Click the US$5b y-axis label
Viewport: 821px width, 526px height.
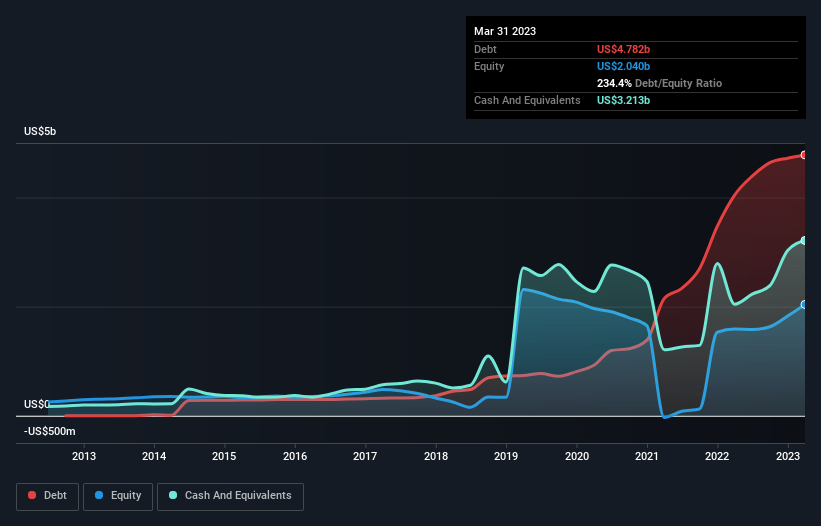[40, 131]
